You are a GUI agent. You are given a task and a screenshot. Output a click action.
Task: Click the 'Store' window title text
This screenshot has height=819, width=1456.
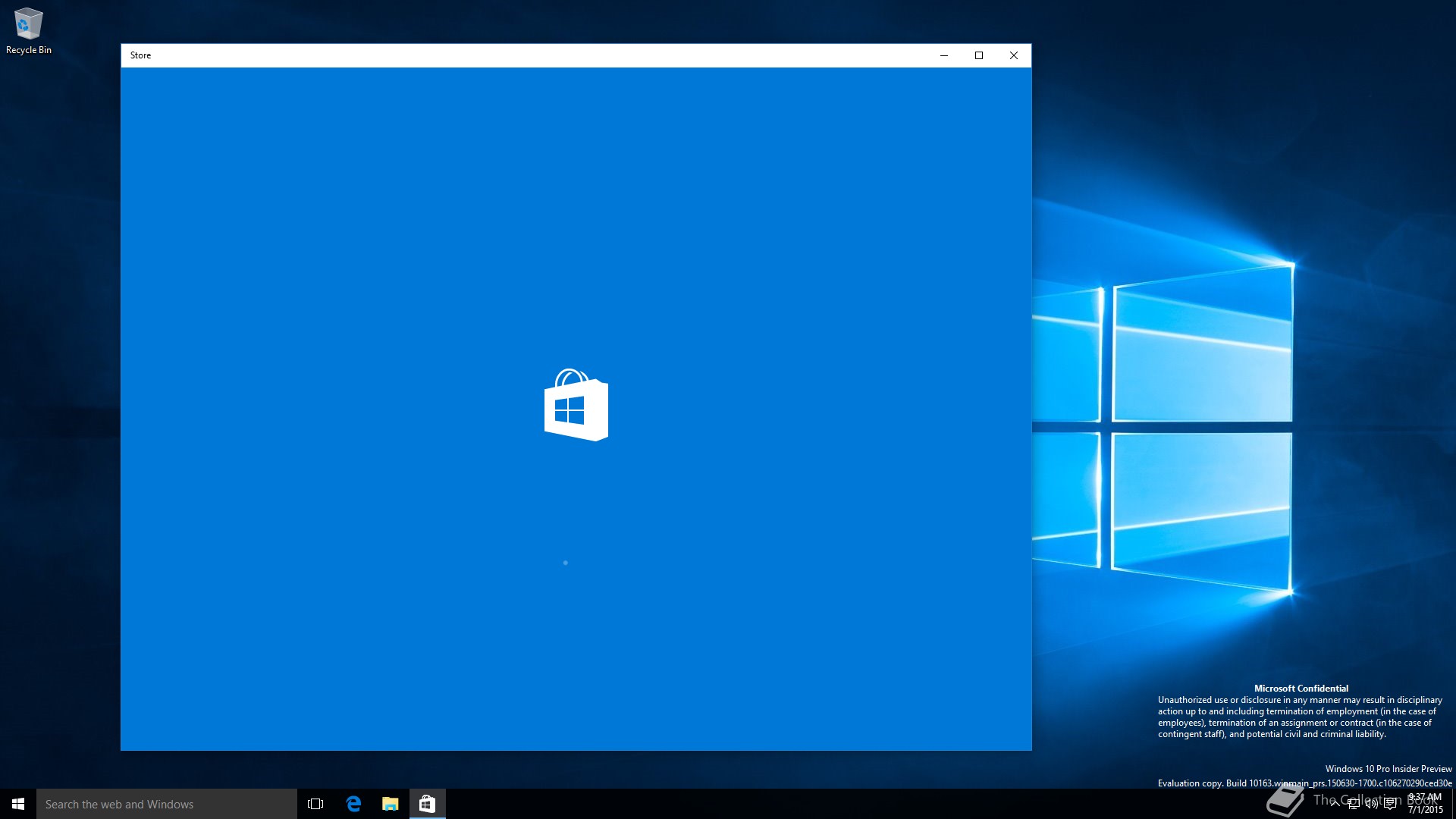coord(140,55)
